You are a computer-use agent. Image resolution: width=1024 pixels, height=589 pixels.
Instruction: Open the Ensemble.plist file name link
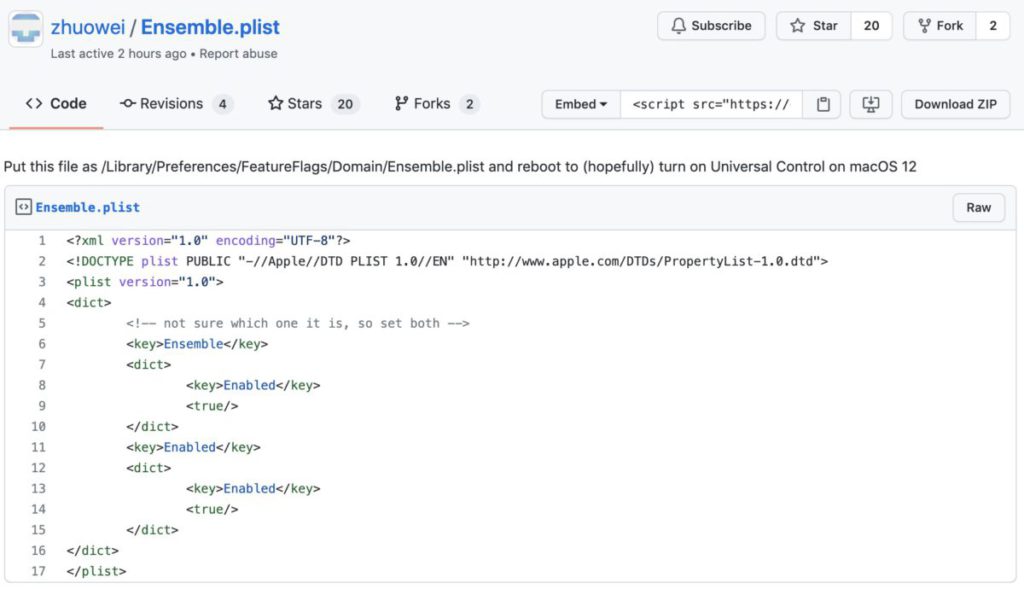[88, 208]
